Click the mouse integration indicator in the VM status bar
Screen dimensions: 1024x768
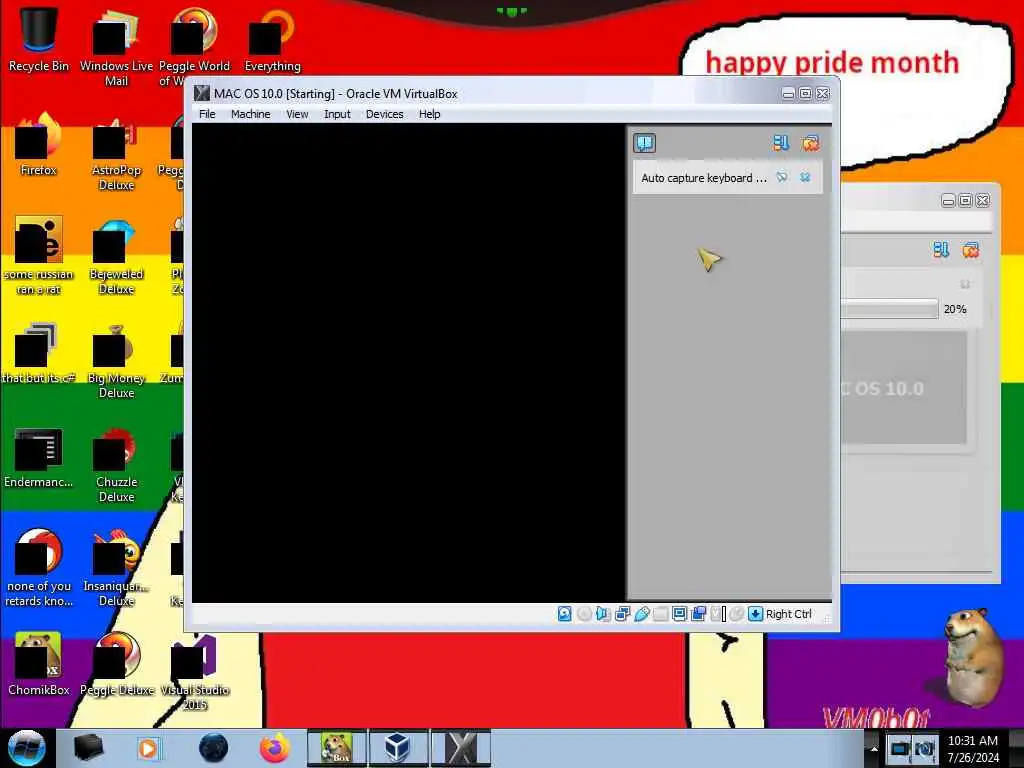pyautogui.click(x=737, y=614)
